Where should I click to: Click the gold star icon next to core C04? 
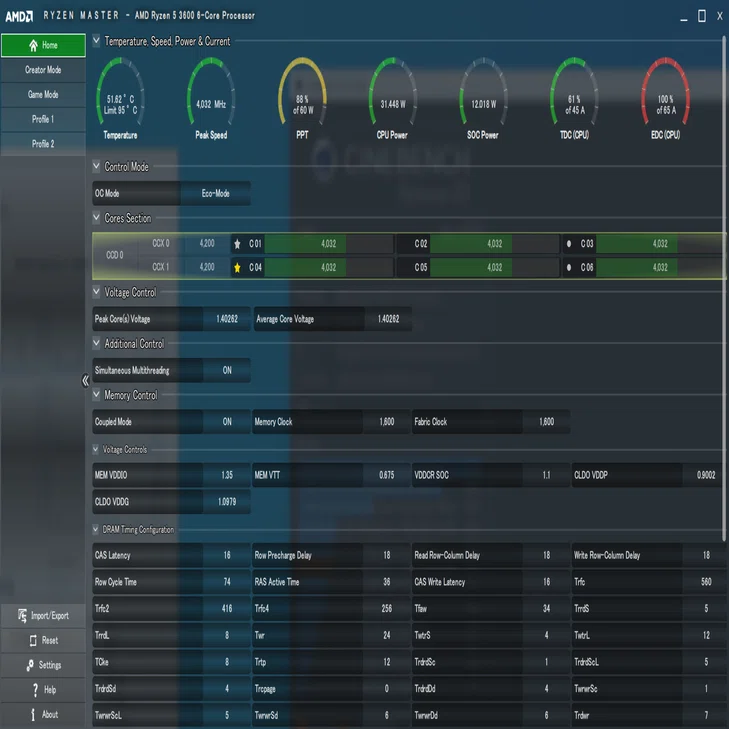pyautogui.click(x=238, y=267)
